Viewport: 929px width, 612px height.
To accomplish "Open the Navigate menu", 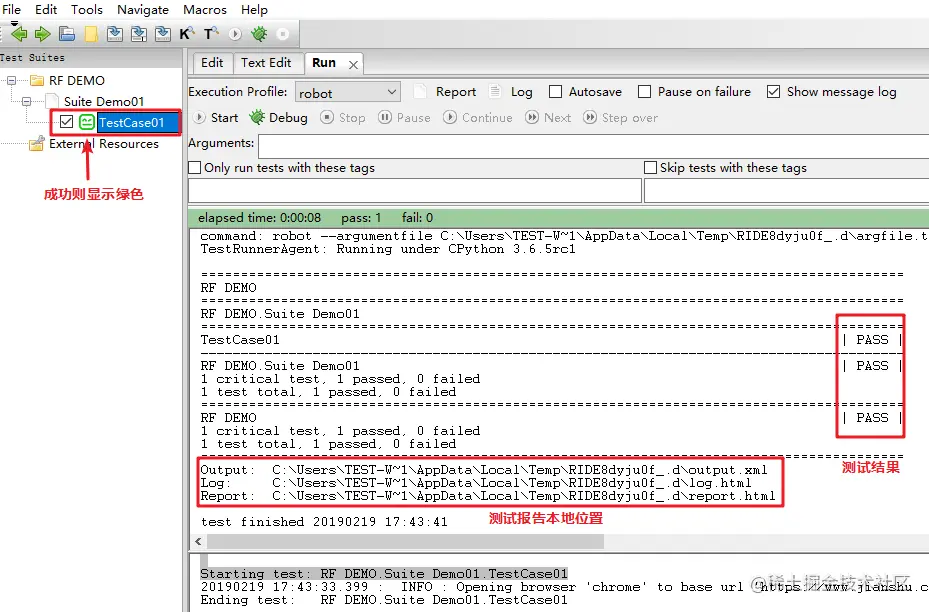I will click(143, 9).
